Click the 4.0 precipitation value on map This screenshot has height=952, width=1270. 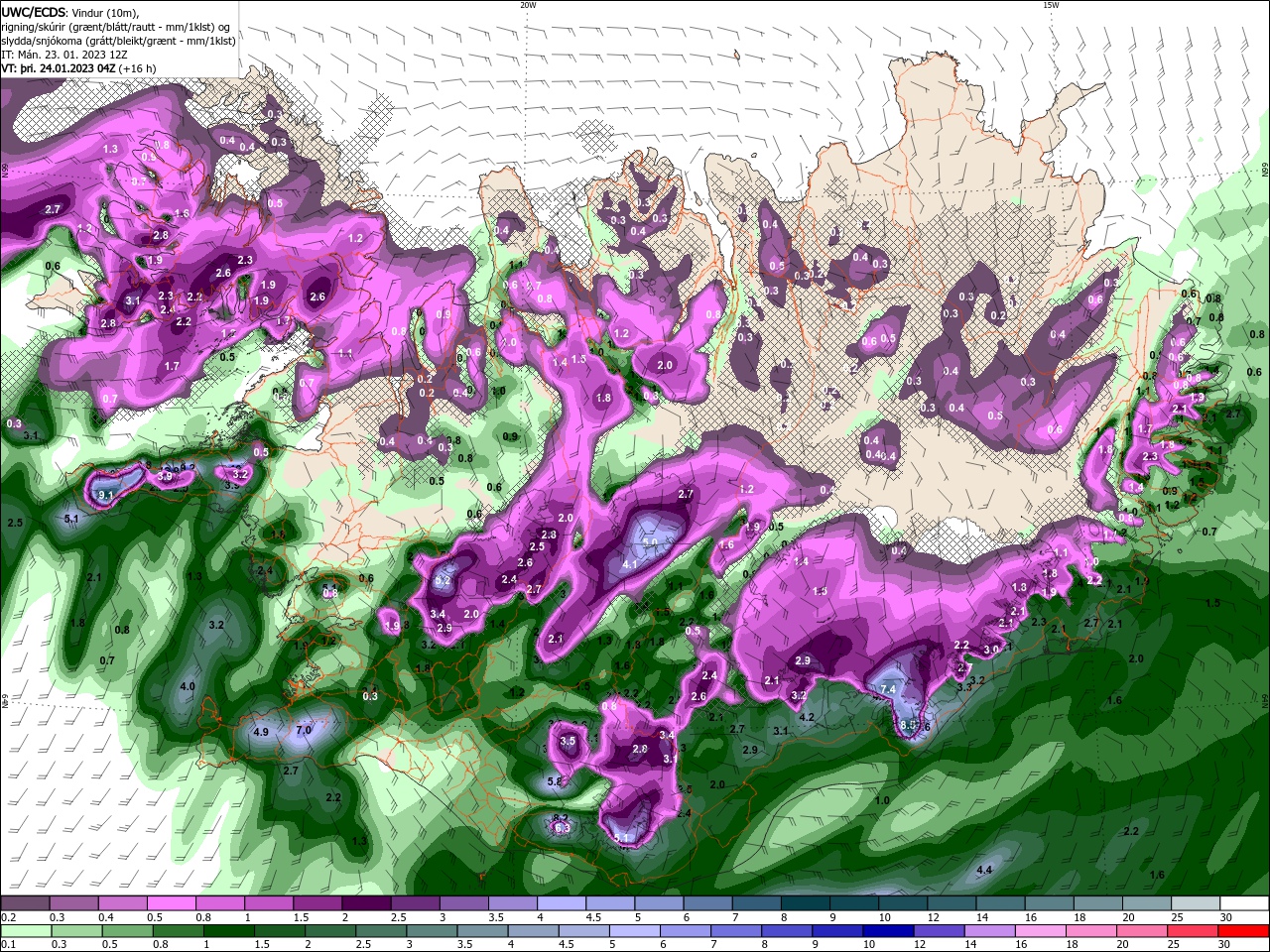tap(188, 686)
